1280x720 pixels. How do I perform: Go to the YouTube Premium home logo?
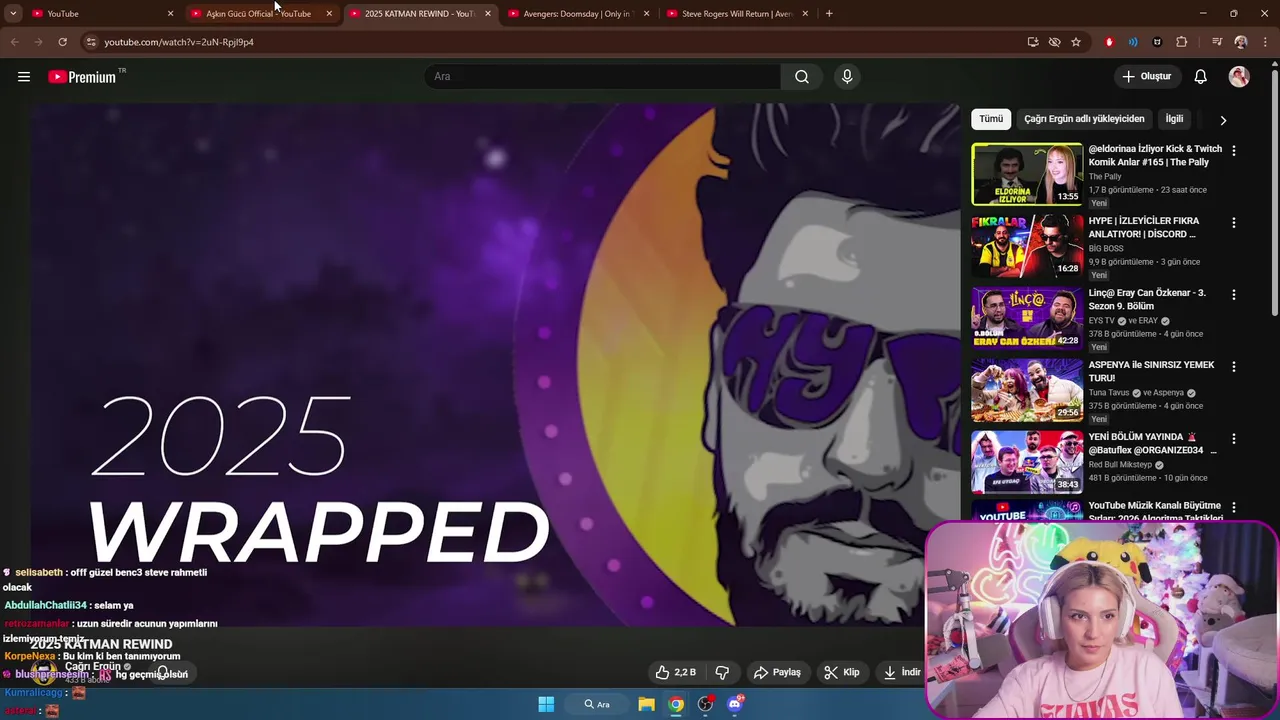[83, 77]
